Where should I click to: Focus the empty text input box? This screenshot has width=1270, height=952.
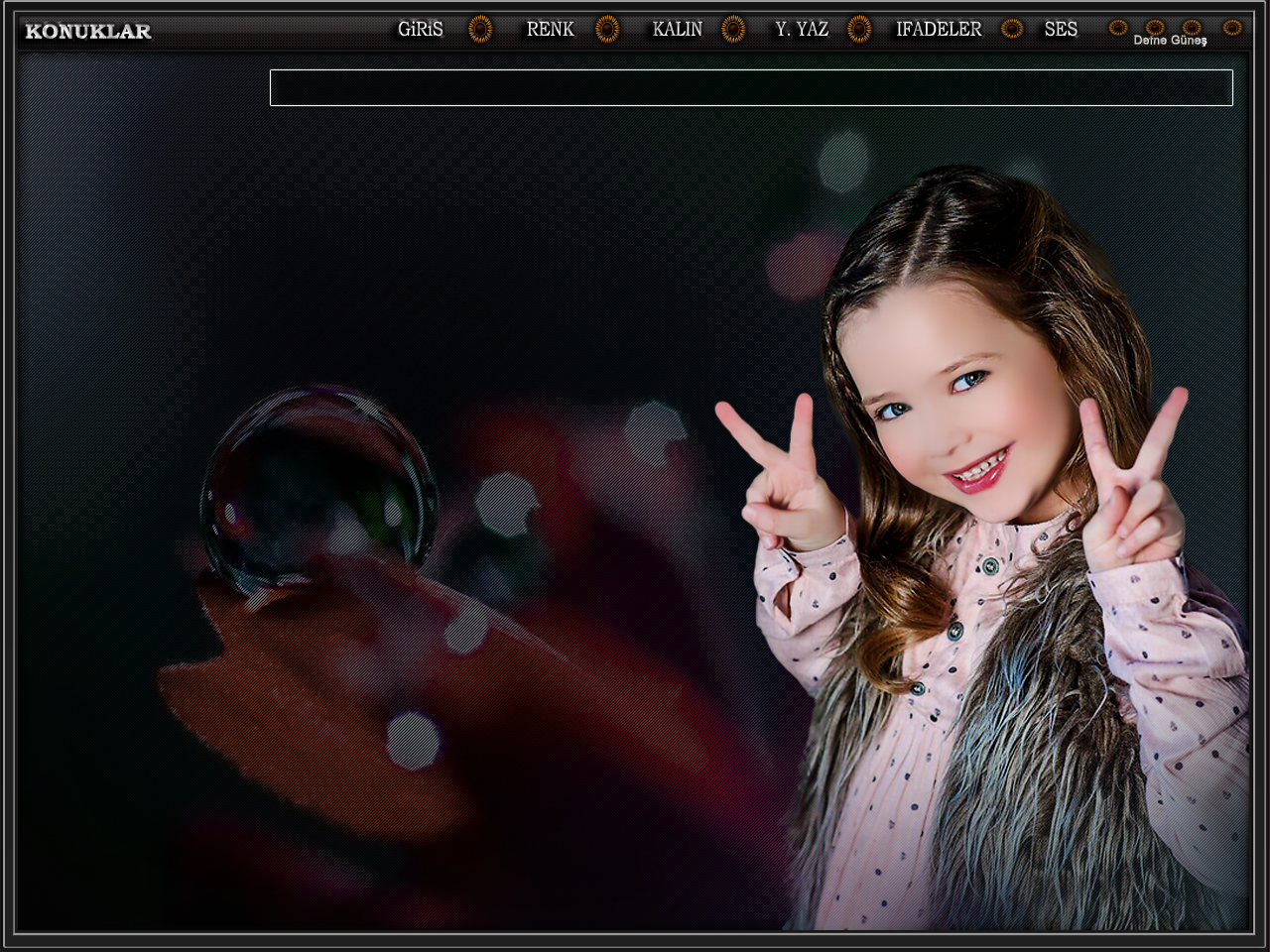tap(751, 87)
